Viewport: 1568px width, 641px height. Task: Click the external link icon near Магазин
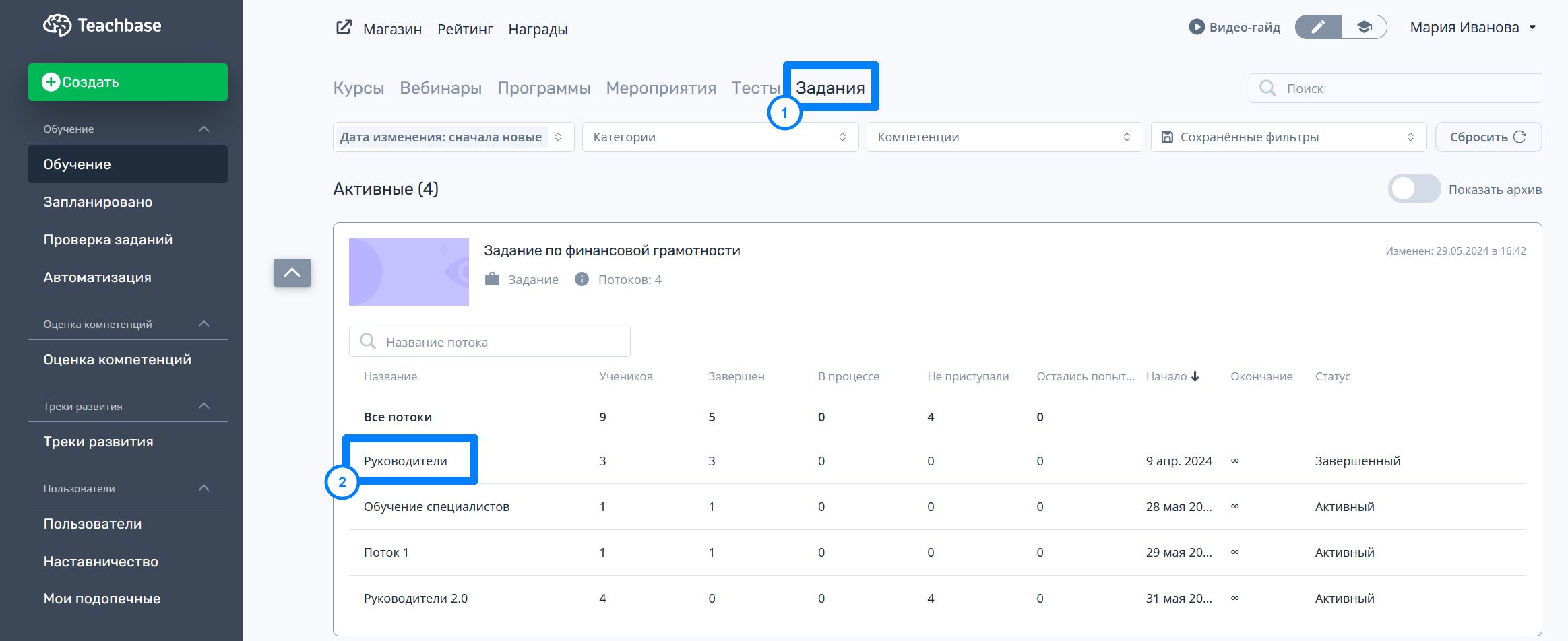[x=344, y=28]
